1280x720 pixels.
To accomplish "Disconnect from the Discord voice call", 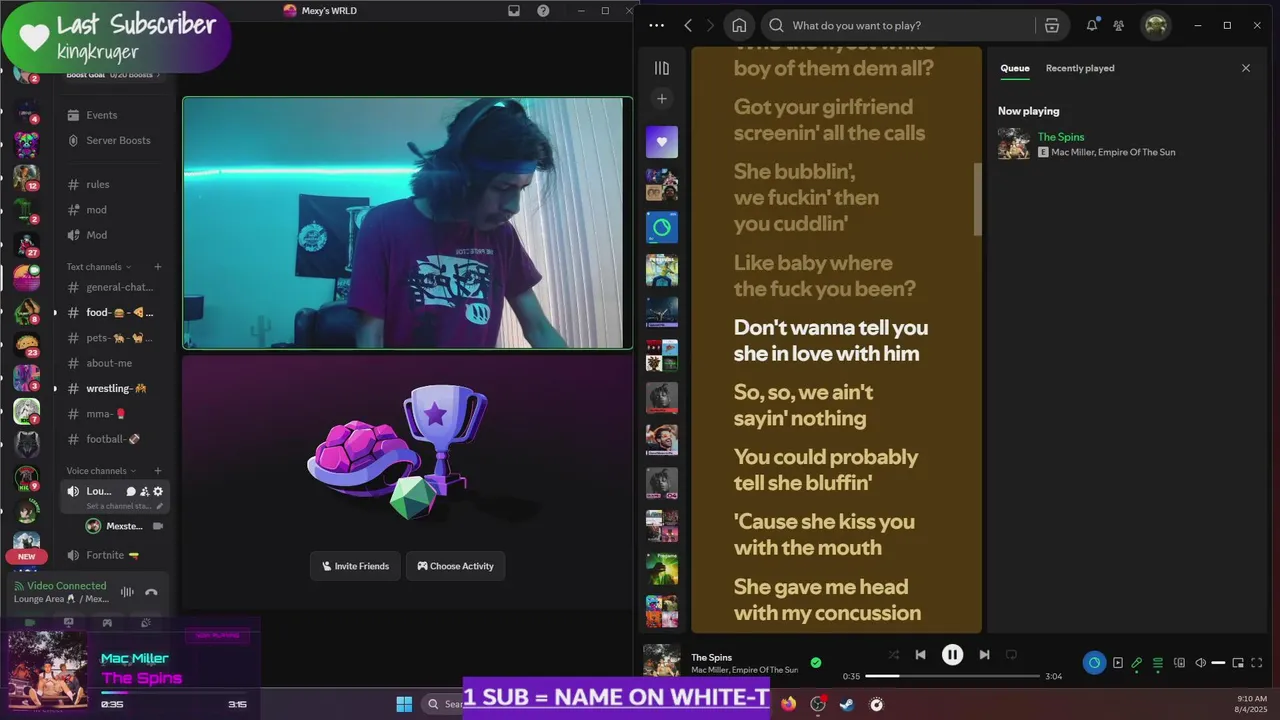I will pos(151,592).
